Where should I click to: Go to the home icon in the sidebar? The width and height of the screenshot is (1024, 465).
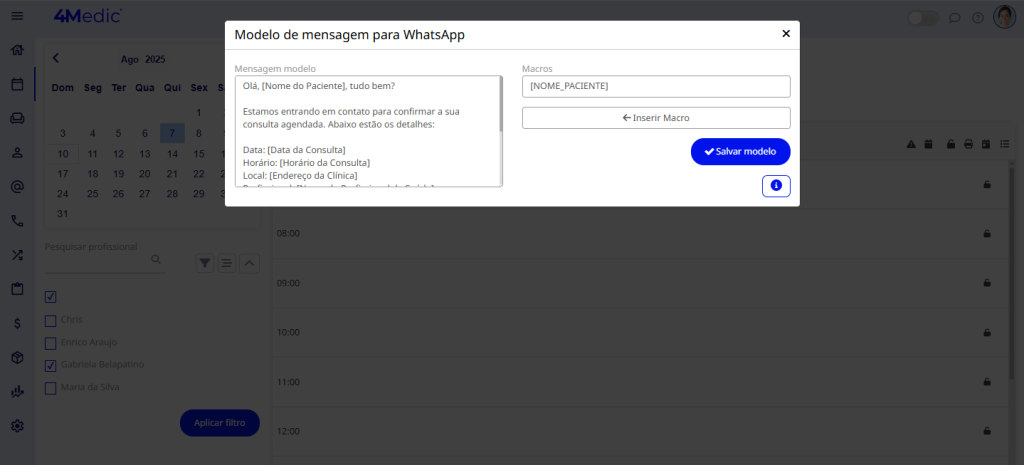point(18,50)
